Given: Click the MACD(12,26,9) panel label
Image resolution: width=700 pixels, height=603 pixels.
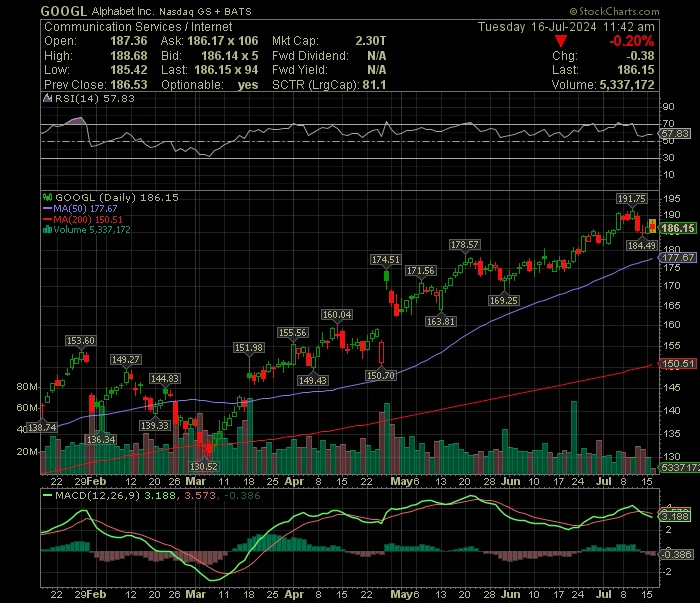Looking at the screenshot, I should click(x=97, y=495).
